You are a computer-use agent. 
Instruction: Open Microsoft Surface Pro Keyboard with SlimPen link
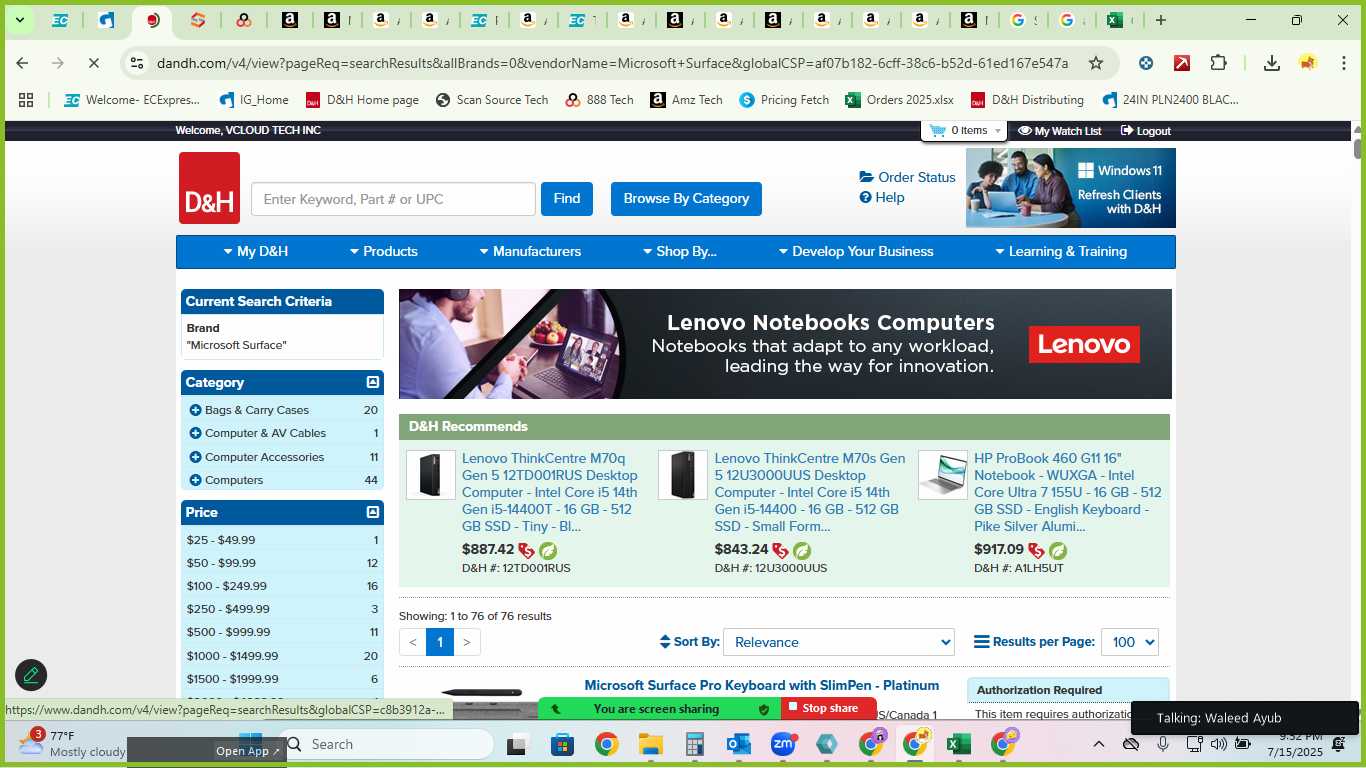pyautogui.click(x=762, y=686)
